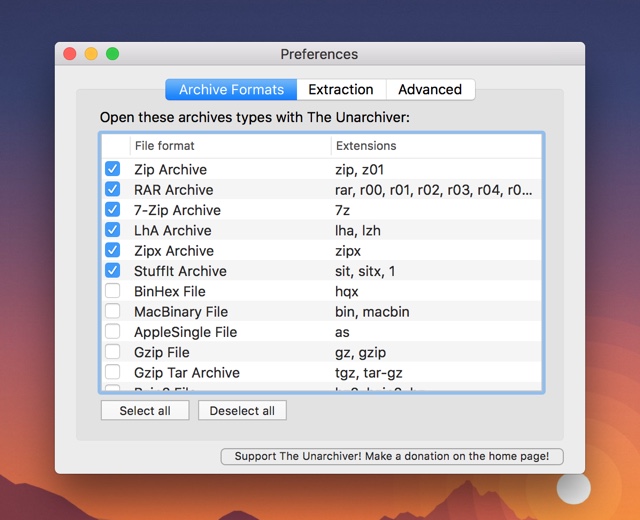
Task: Enable the Gzip Tar Archive checkbox
Action: click(112, 372)
